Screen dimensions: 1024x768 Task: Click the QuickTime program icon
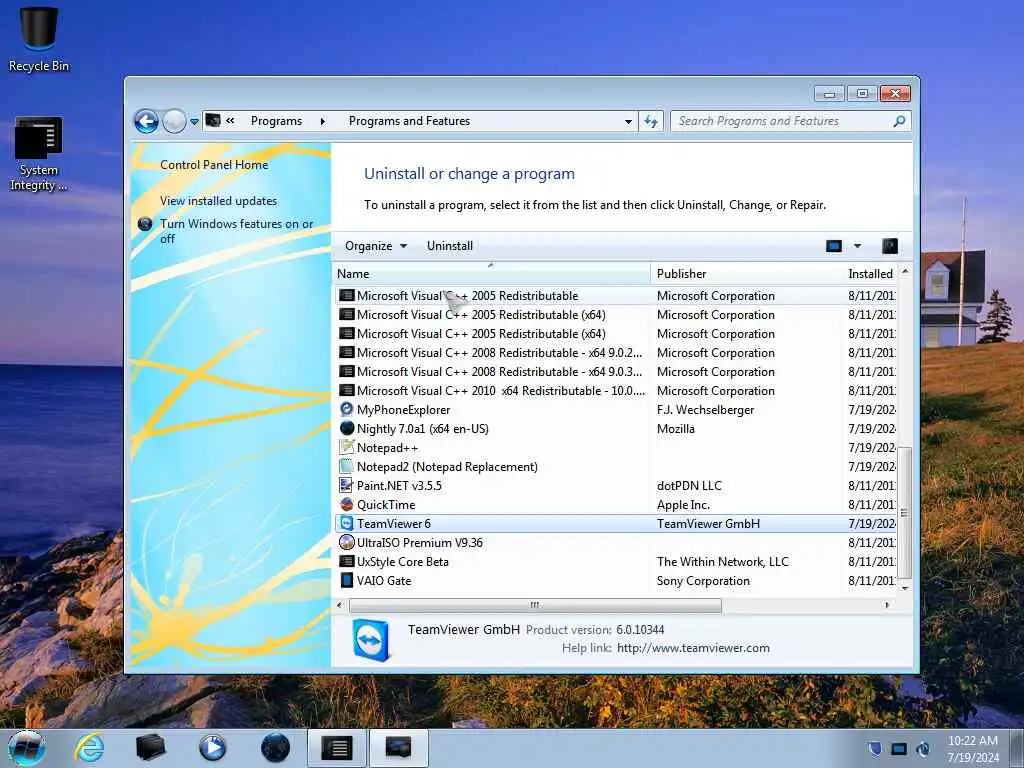pyautogui.click(x=347, y=504)
